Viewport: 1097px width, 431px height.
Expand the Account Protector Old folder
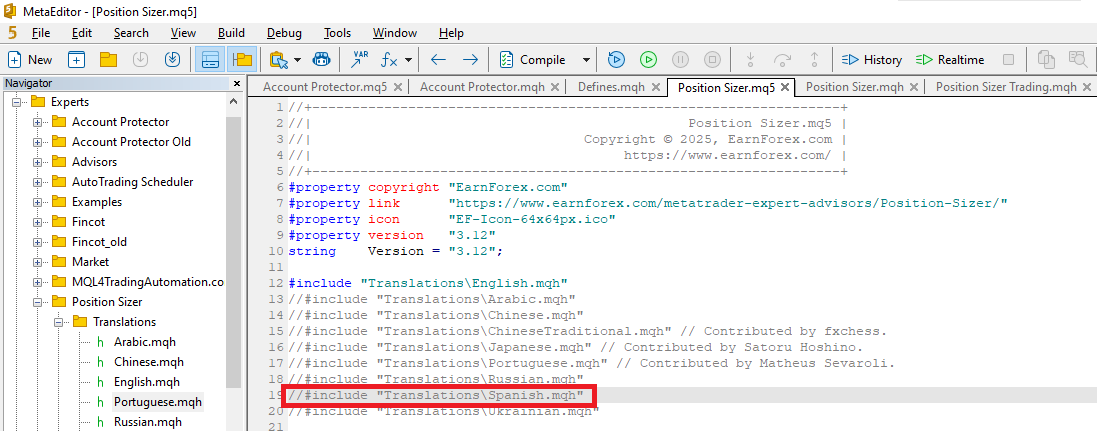[38, 142]
